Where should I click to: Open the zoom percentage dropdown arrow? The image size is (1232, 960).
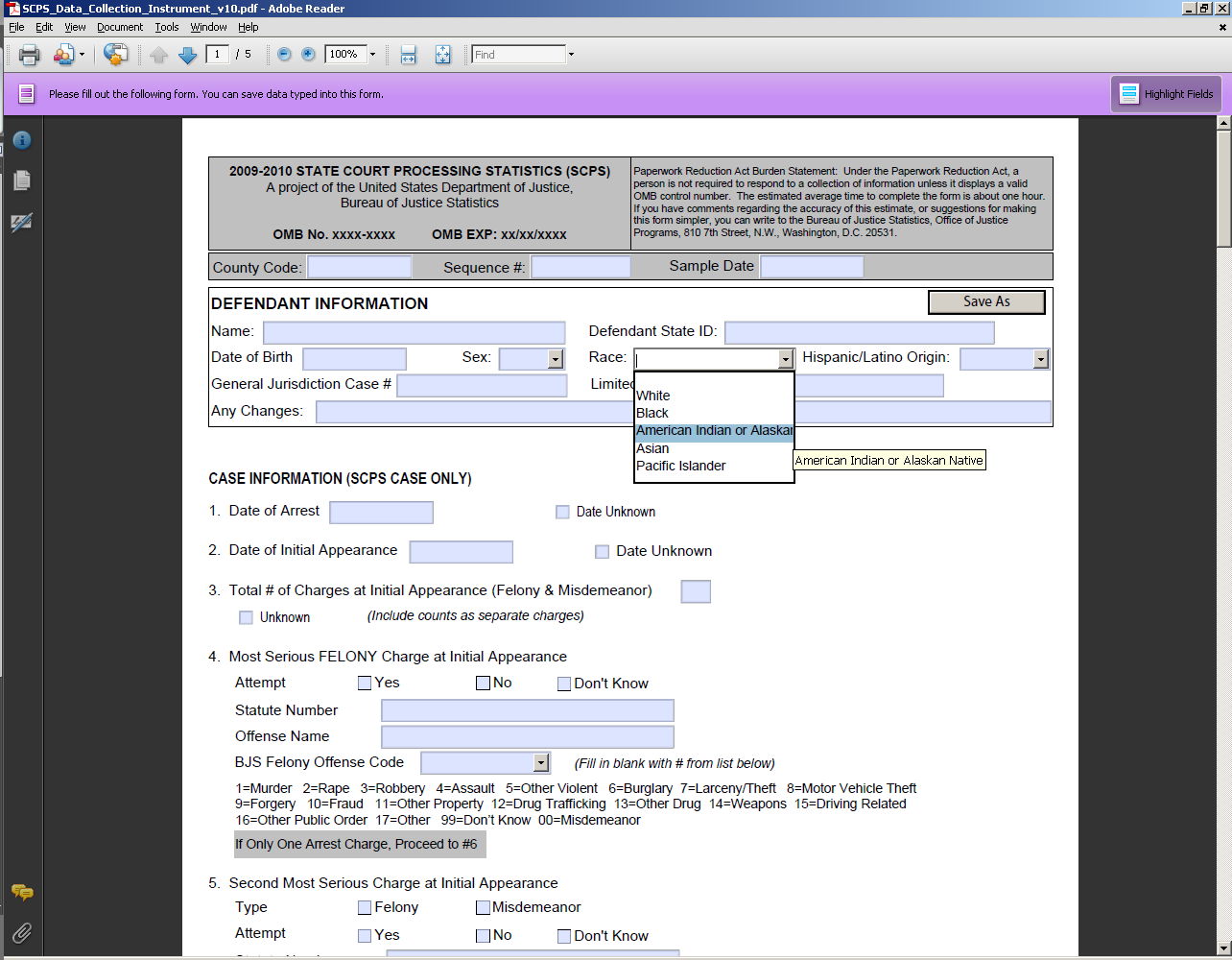click(372, 55)
